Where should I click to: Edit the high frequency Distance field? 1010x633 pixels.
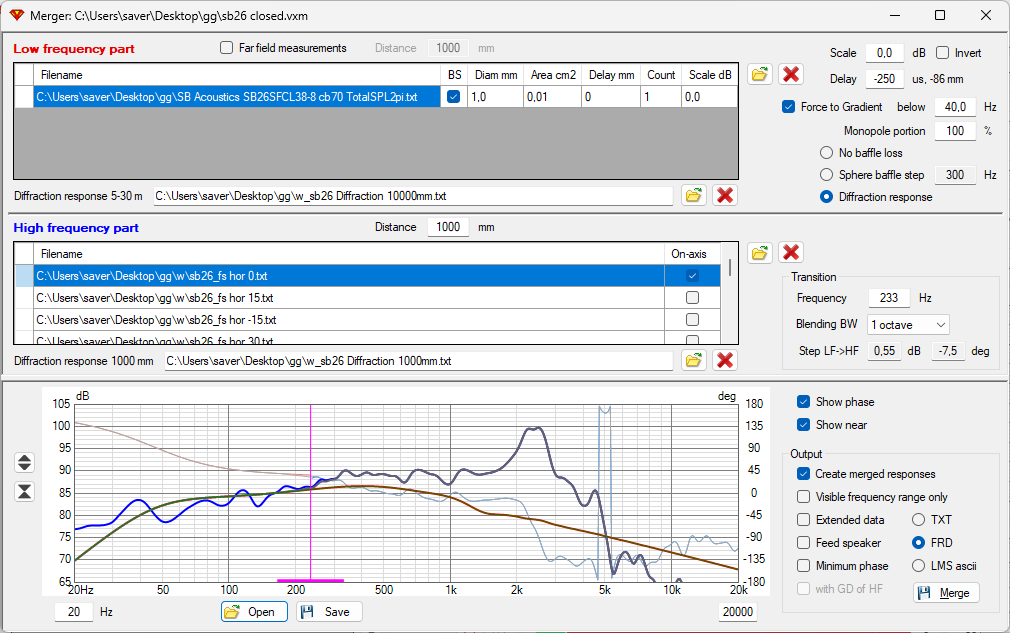point(448,227)
